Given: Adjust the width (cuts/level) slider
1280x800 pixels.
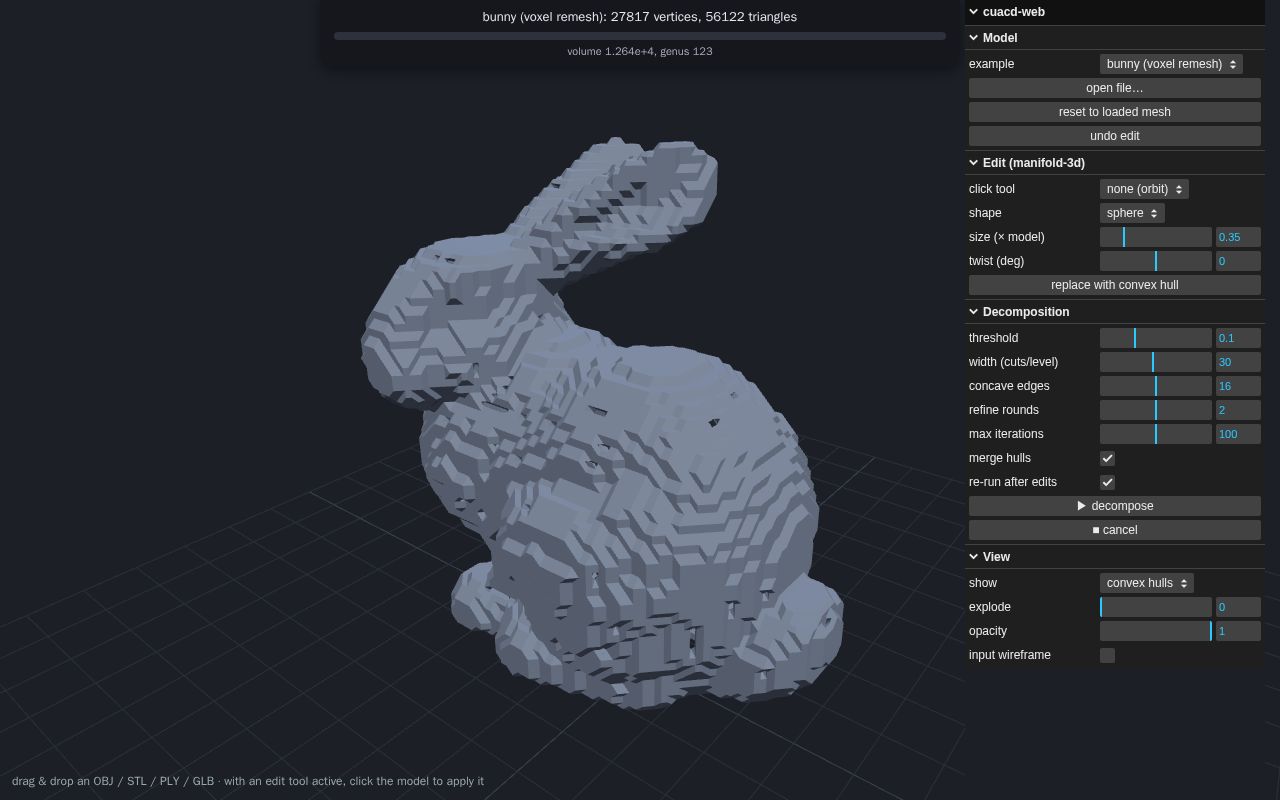Looking at the screenshot, I should 1156,362.
